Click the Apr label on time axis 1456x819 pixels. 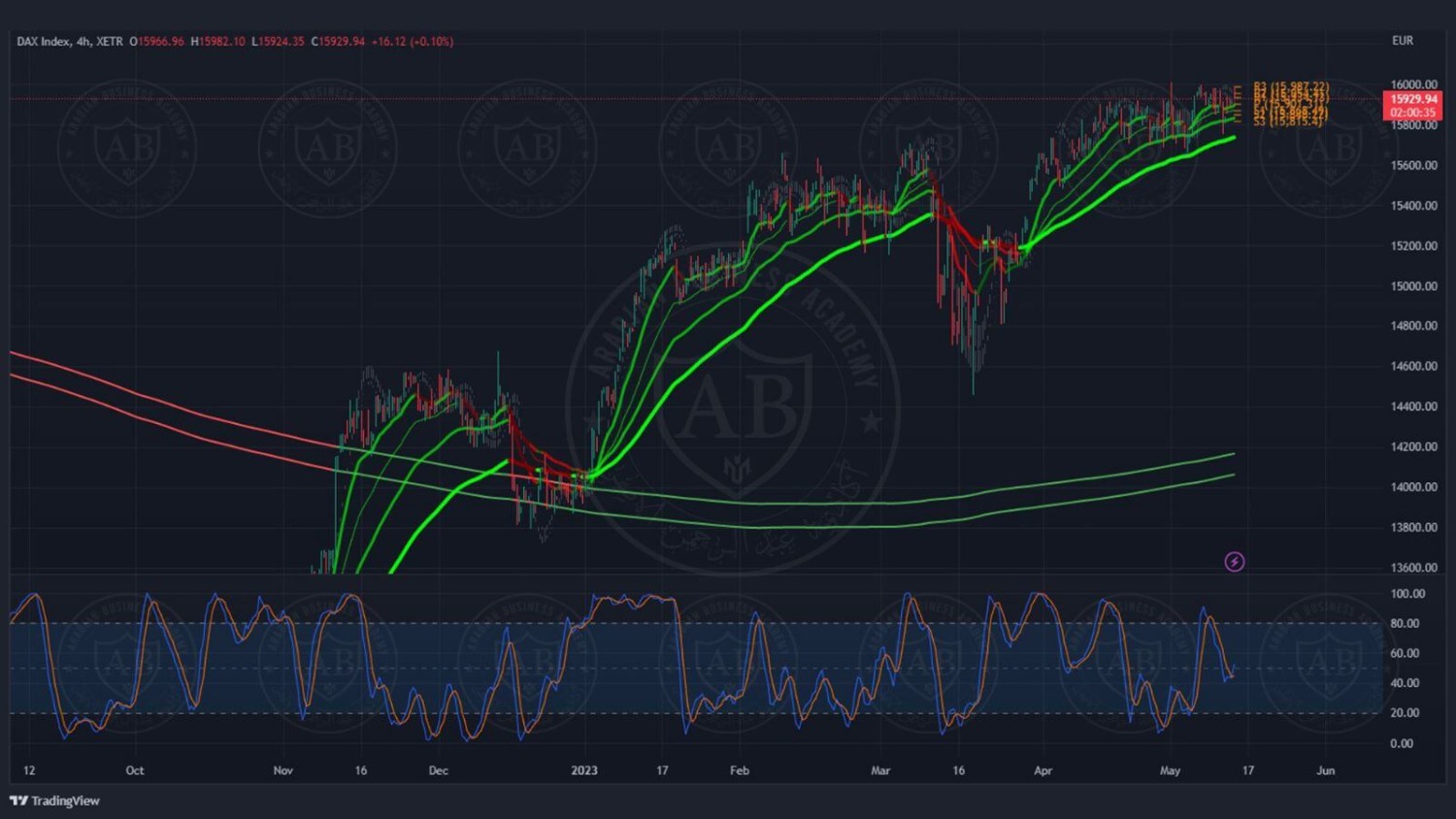click(x=1042, y=770)
